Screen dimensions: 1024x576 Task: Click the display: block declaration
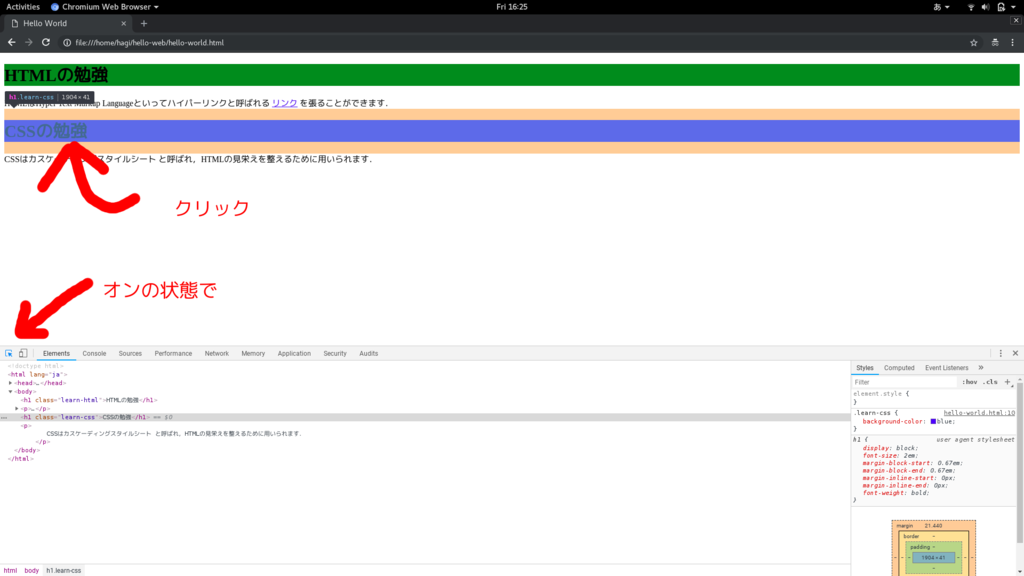click(889, 448)
